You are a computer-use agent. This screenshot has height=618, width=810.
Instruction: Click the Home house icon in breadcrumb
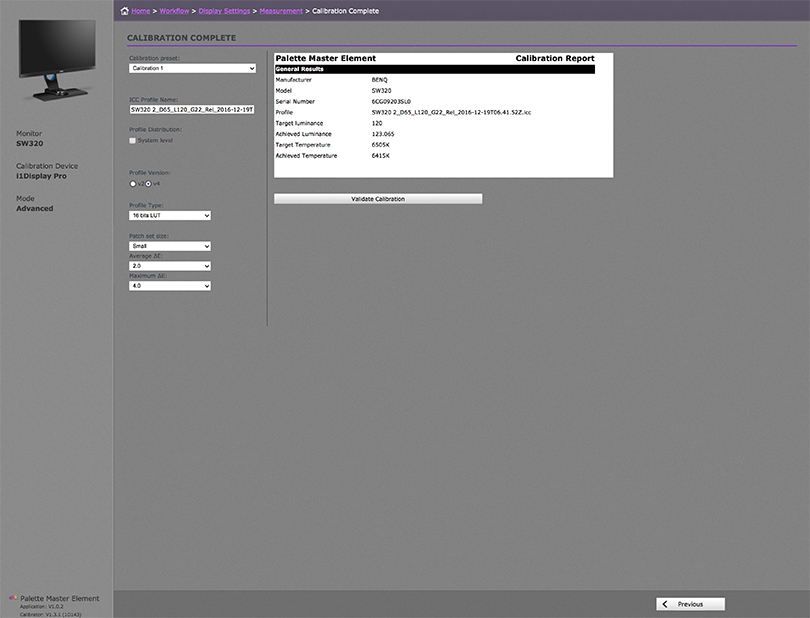pyautogui.click(x=124, y=11)
